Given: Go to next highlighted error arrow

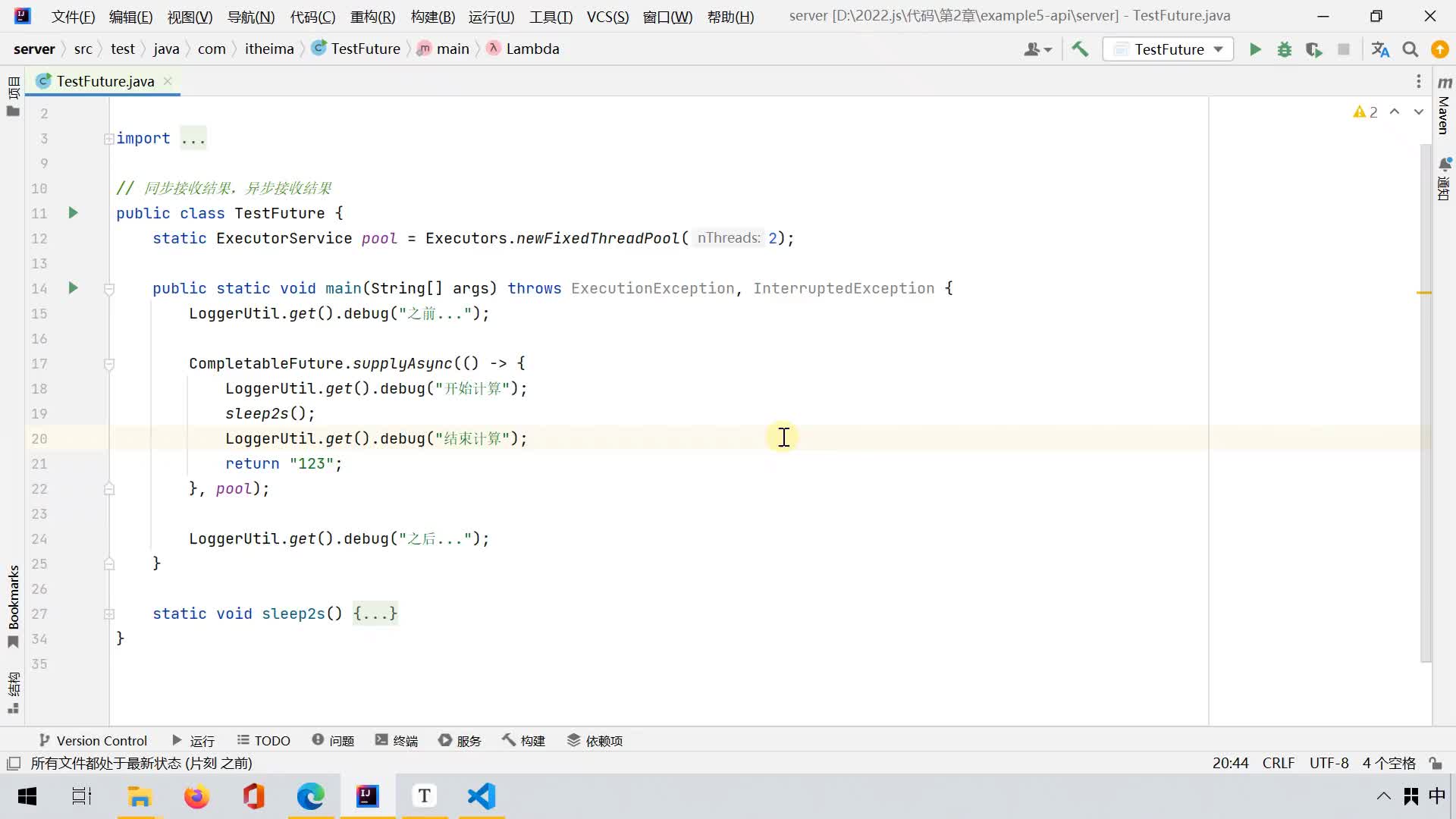Looking at the screenshot, I should click(x=1418, y=112).
